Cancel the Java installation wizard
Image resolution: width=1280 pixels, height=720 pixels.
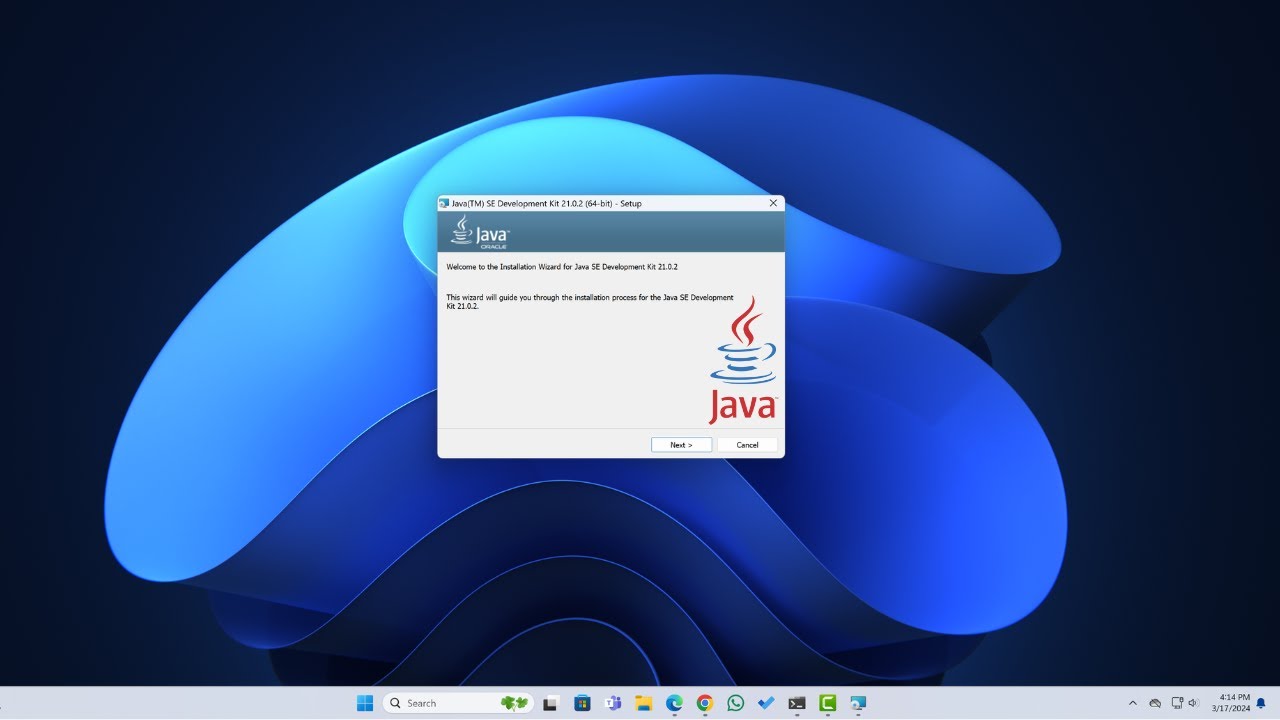747,445
